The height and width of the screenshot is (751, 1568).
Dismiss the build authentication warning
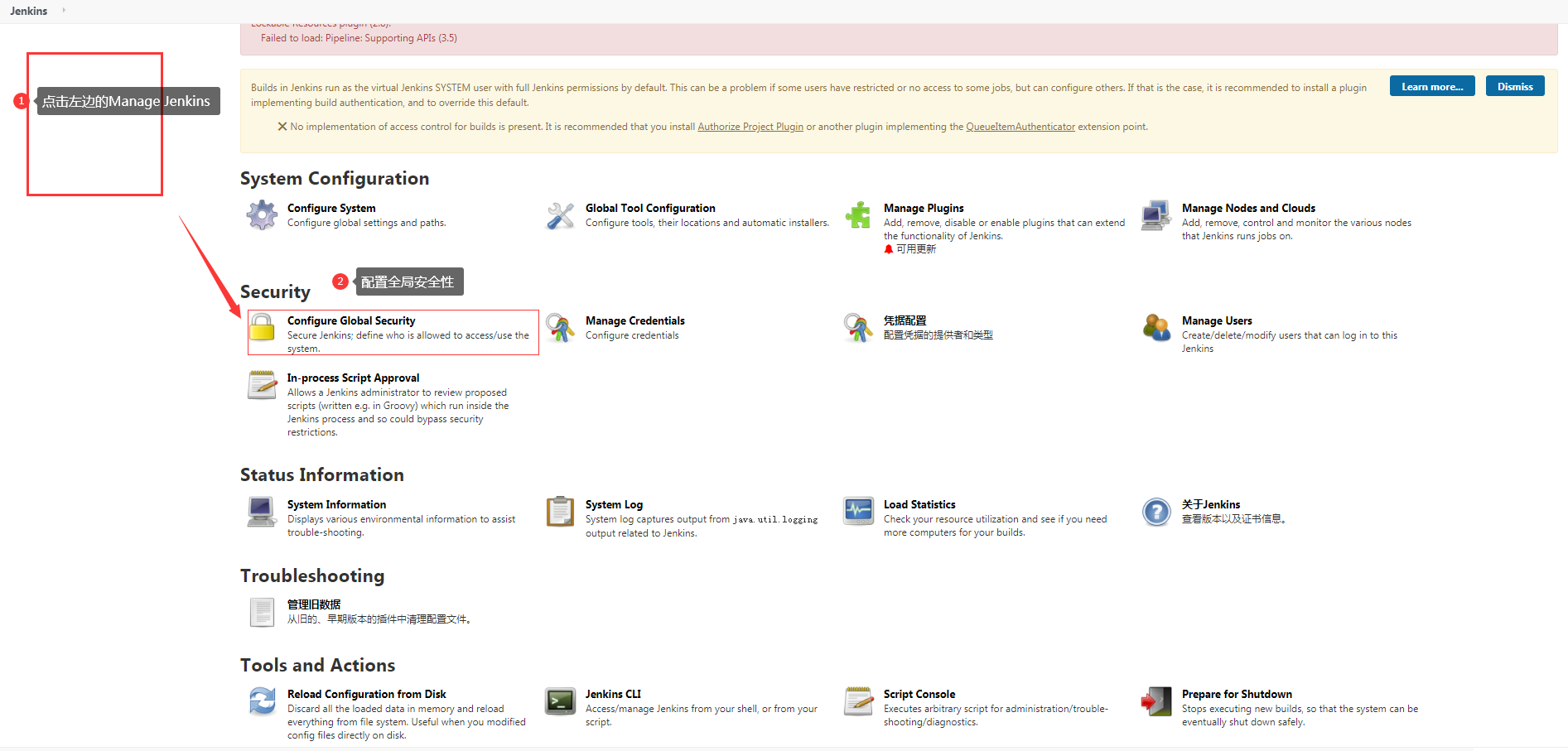1514,87
